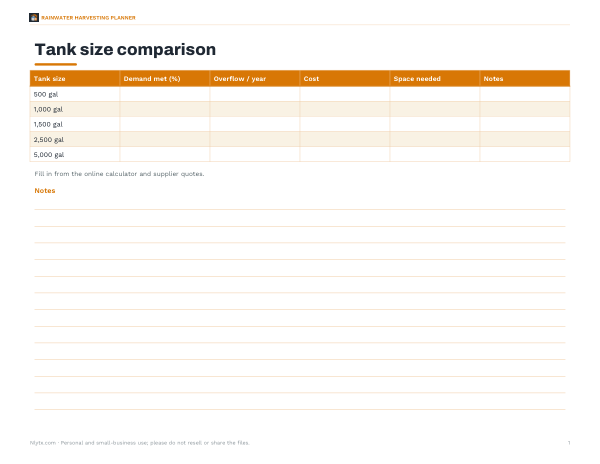
Task: Select the '1,000 gal' row label
Action: click(48, 109)
